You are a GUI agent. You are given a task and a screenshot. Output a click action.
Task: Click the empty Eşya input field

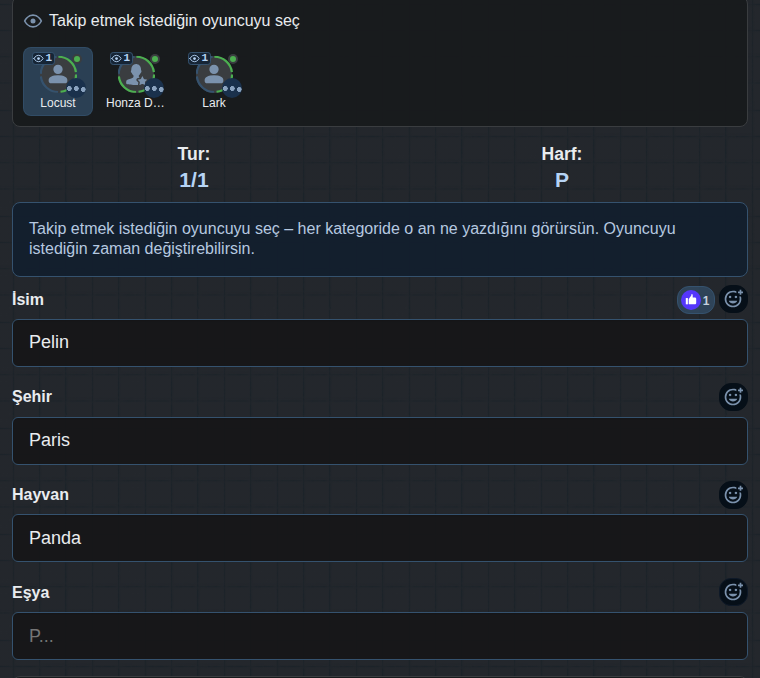(x=380, y=636)
